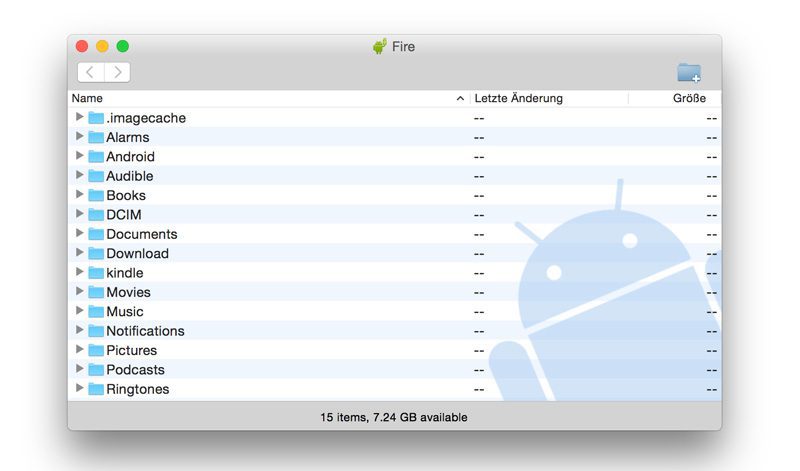The height and width of the screenshot is (471, 800).
Task: Select the Podcasts folder name
Action: coord(136,370)
